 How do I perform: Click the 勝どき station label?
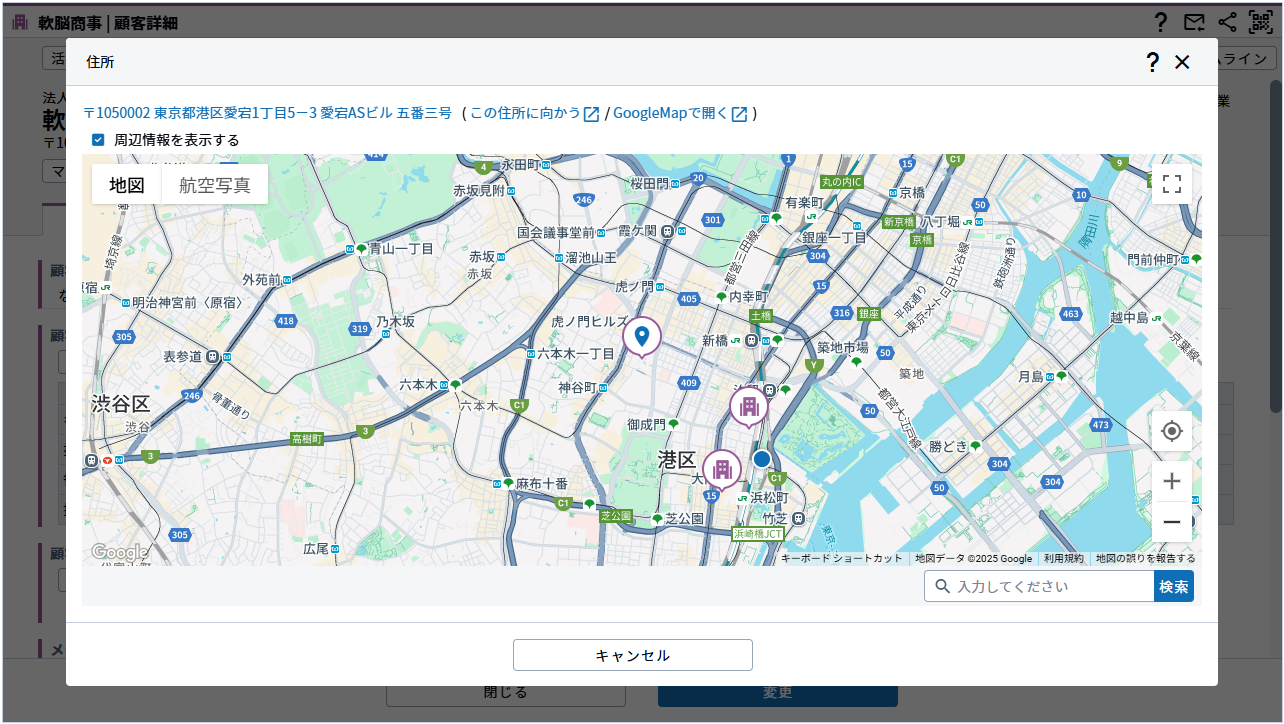(948, 446)
